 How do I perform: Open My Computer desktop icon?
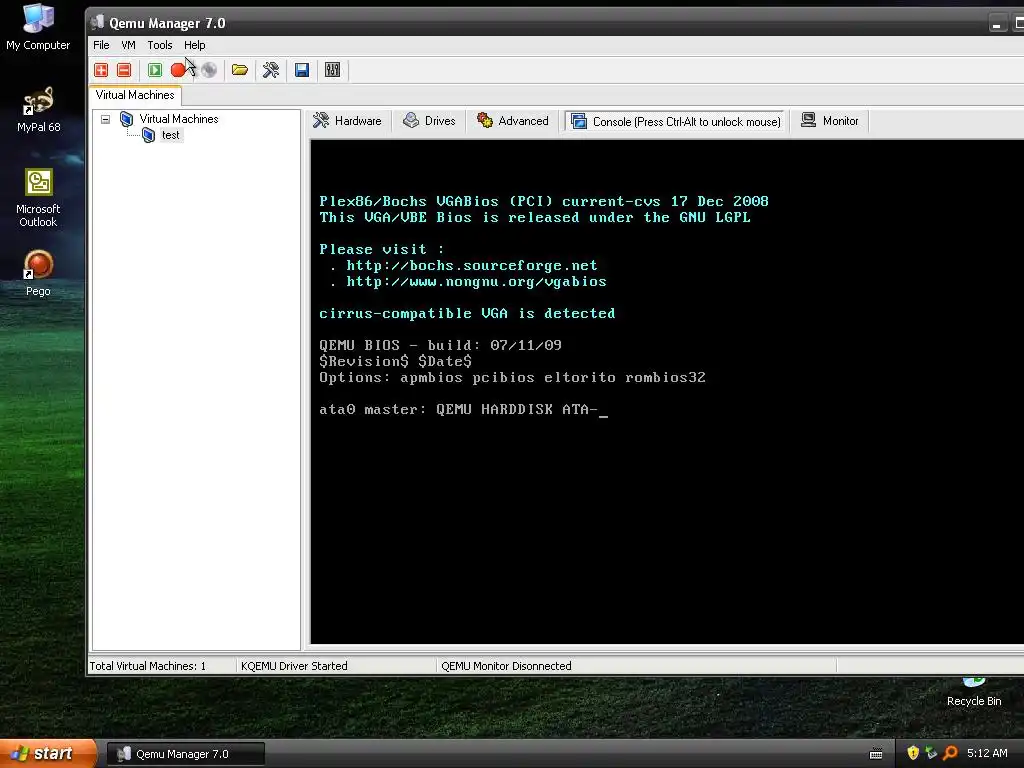(x=38, y=27)
